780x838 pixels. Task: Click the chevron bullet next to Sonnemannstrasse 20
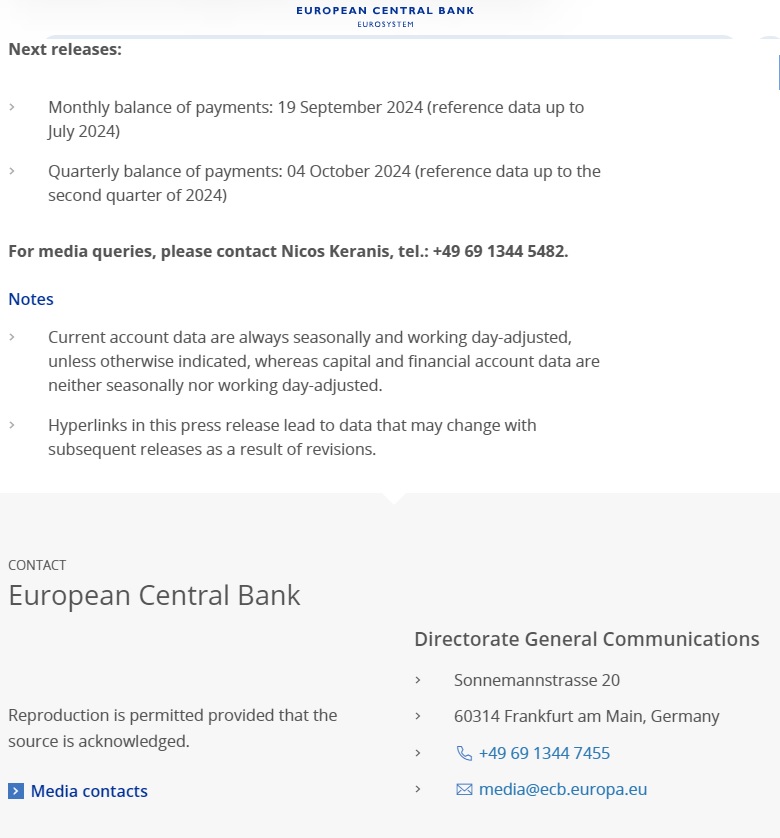418,680
